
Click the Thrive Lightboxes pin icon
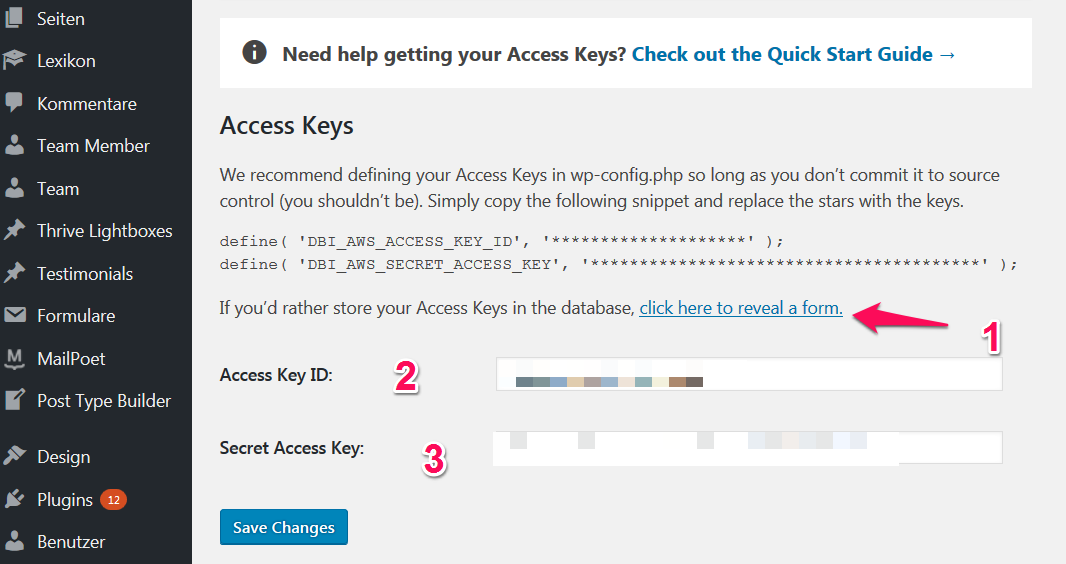pyautogui.click(x=14, y=230)
